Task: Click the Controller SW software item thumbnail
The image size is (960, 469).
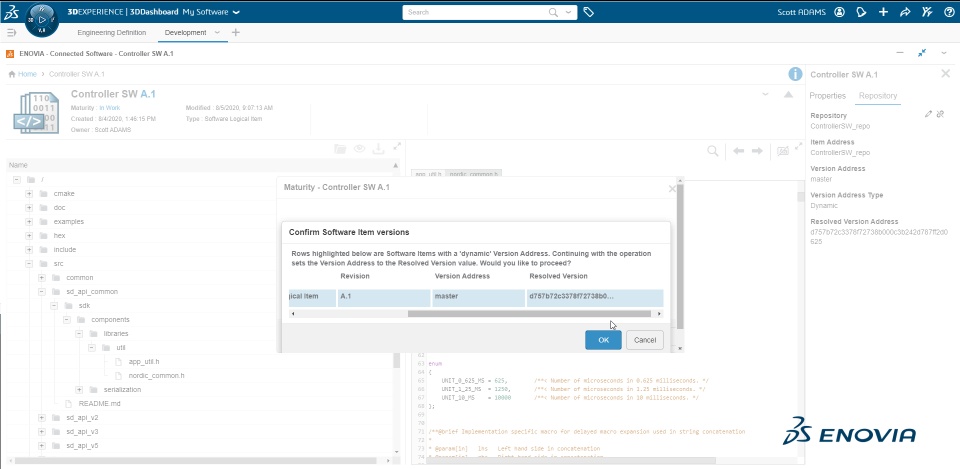Action: click(36, 113)
